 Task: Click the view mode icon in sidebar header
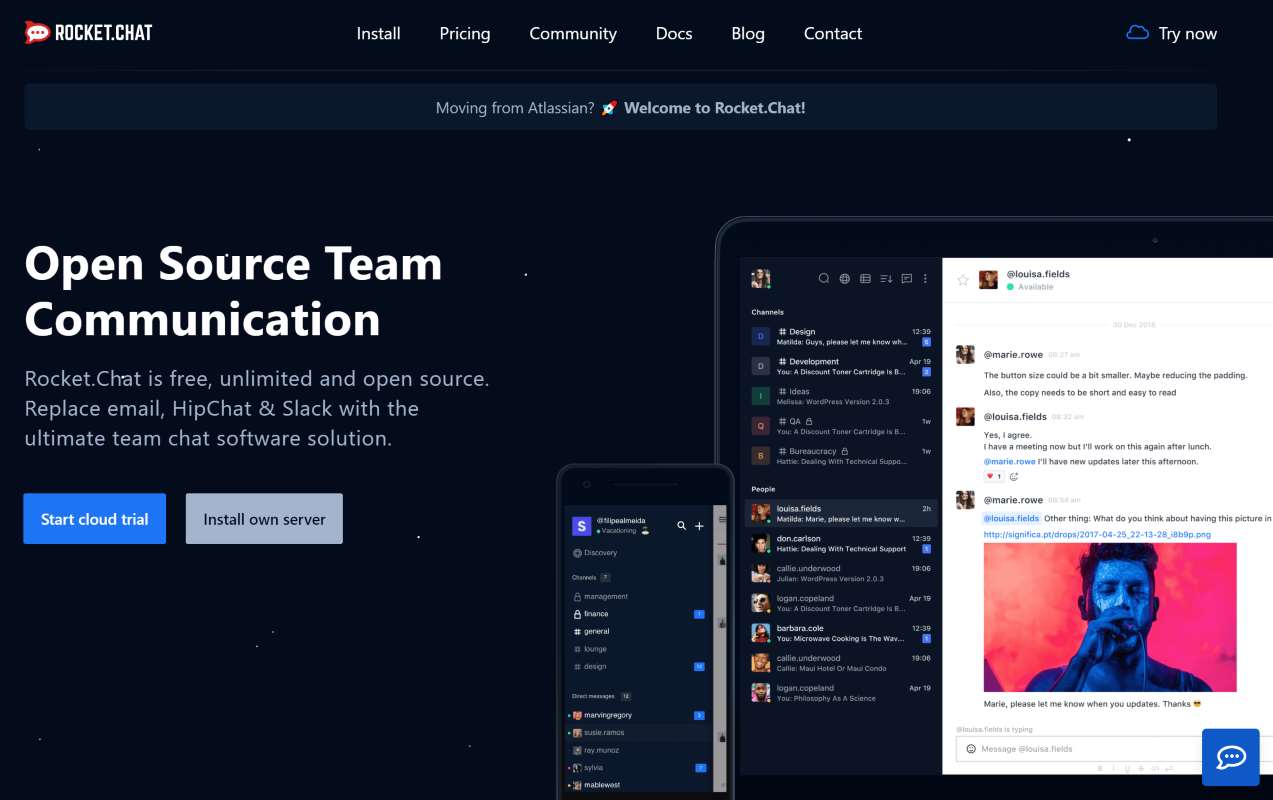coord(866,279)
